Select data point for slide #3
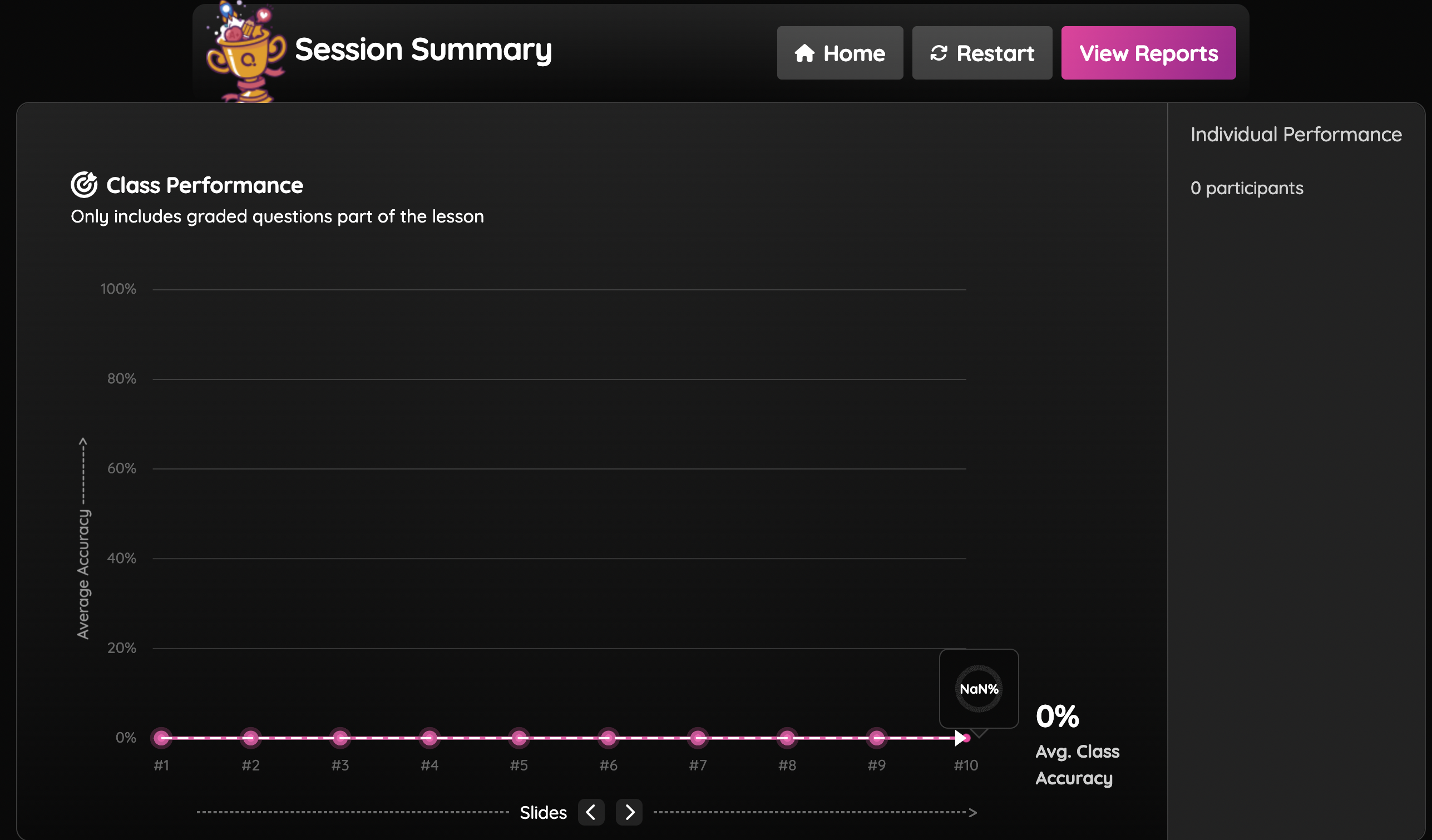Screen dimensions: 1432x840 (x=340, y=738)
